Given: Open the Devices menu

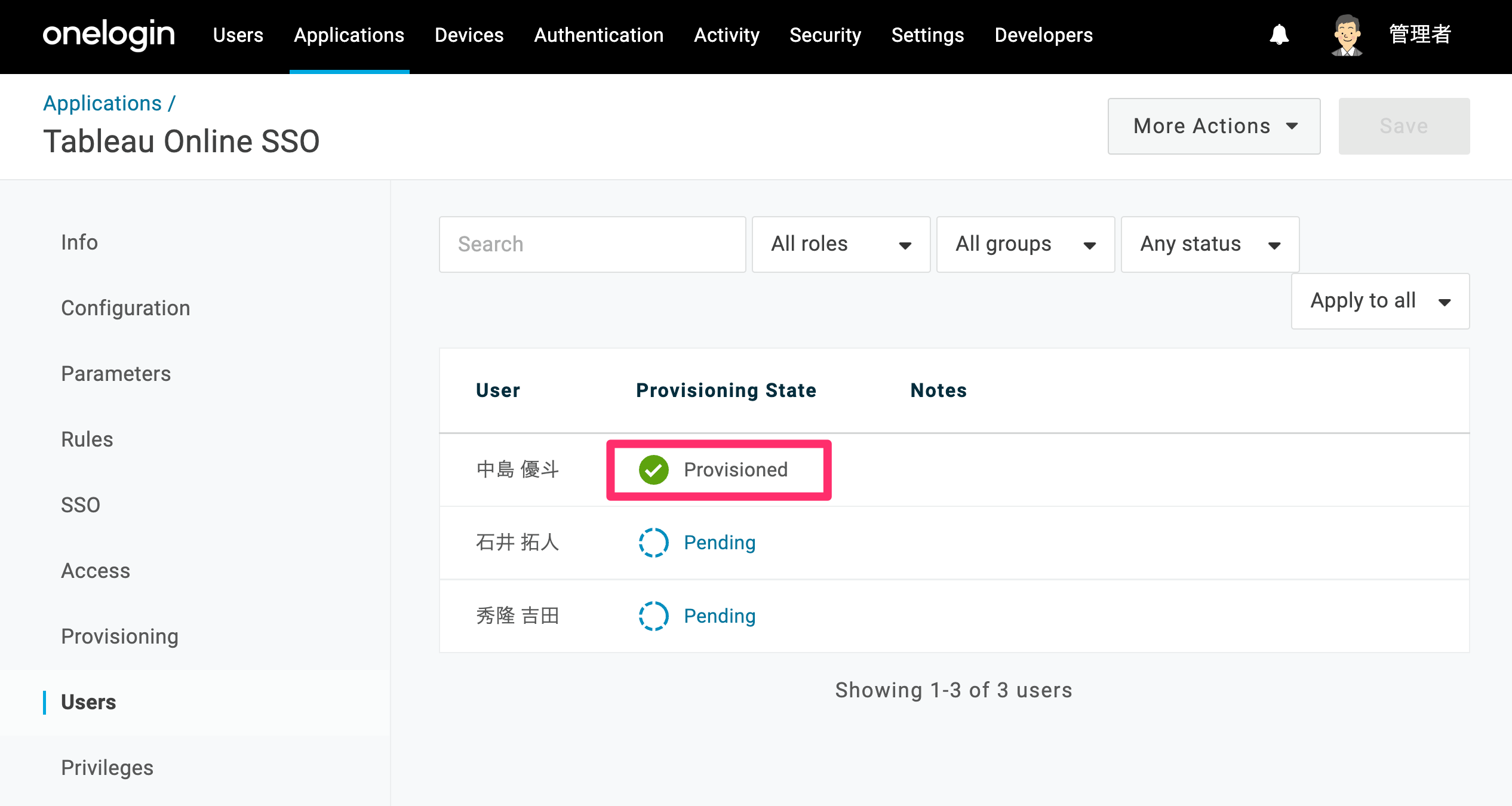Looking at the screenshot, I should [469, 35].
